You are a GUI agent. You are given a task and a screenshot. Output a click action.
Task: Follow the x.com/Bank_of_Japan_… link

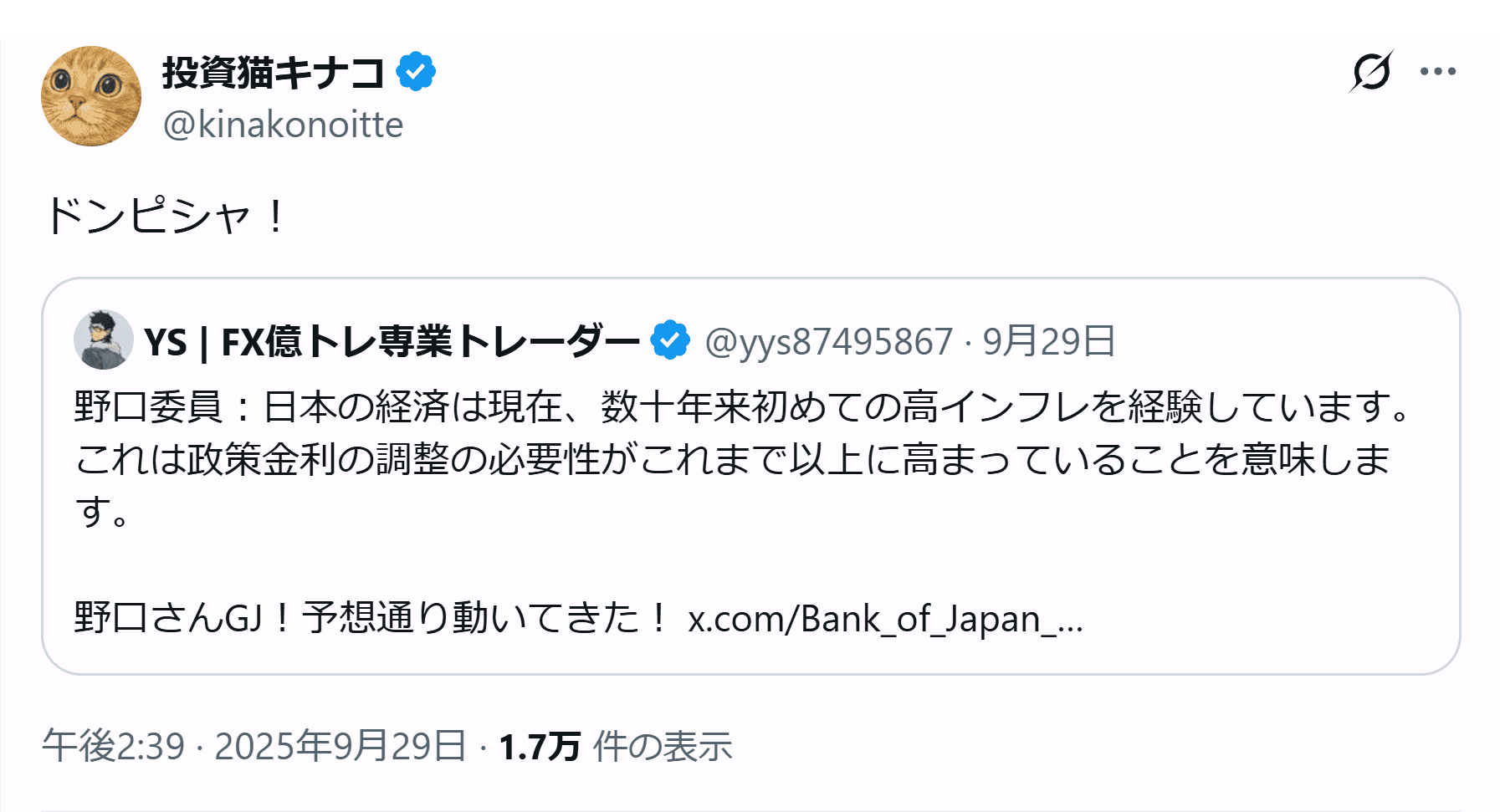point(885,620)
